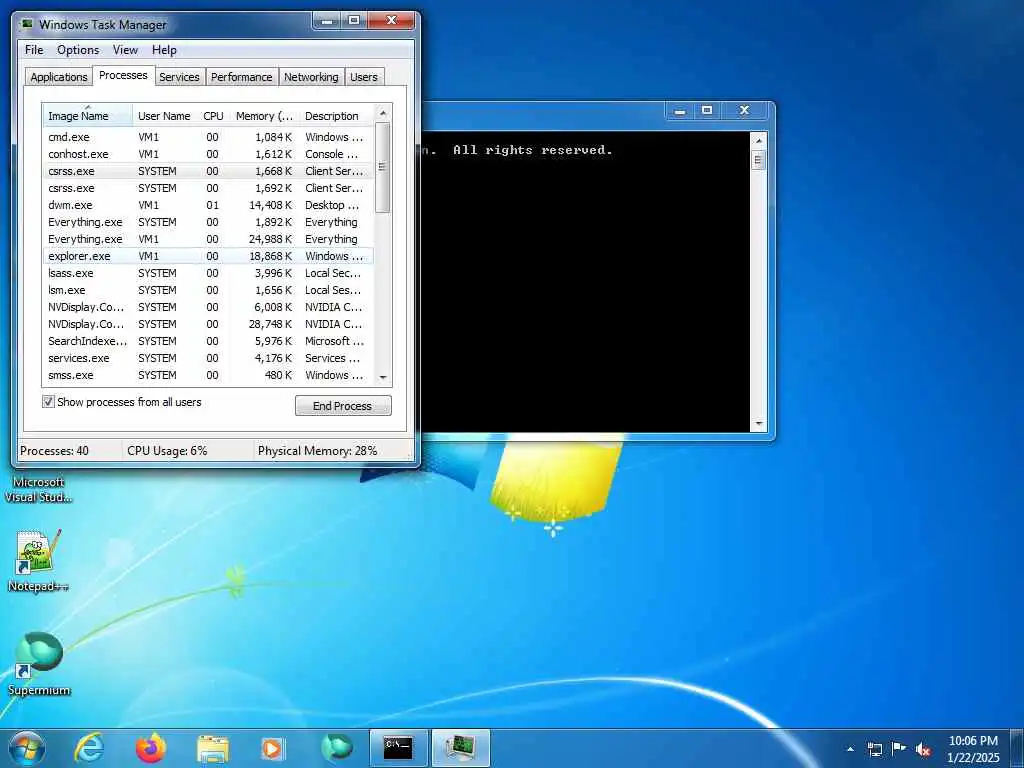
Task: Select the SearchIndexe... process row
Action: [x=208, y=341]
